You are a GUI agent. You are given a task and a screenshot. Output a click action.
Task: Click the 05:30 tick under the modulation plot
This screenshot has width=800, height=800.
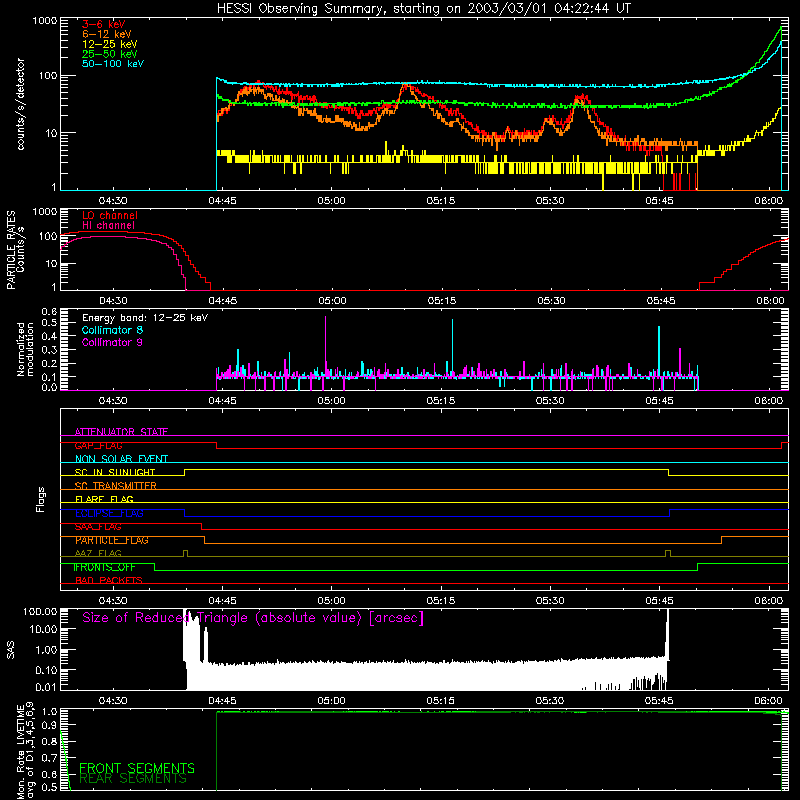tap(550, 401)
